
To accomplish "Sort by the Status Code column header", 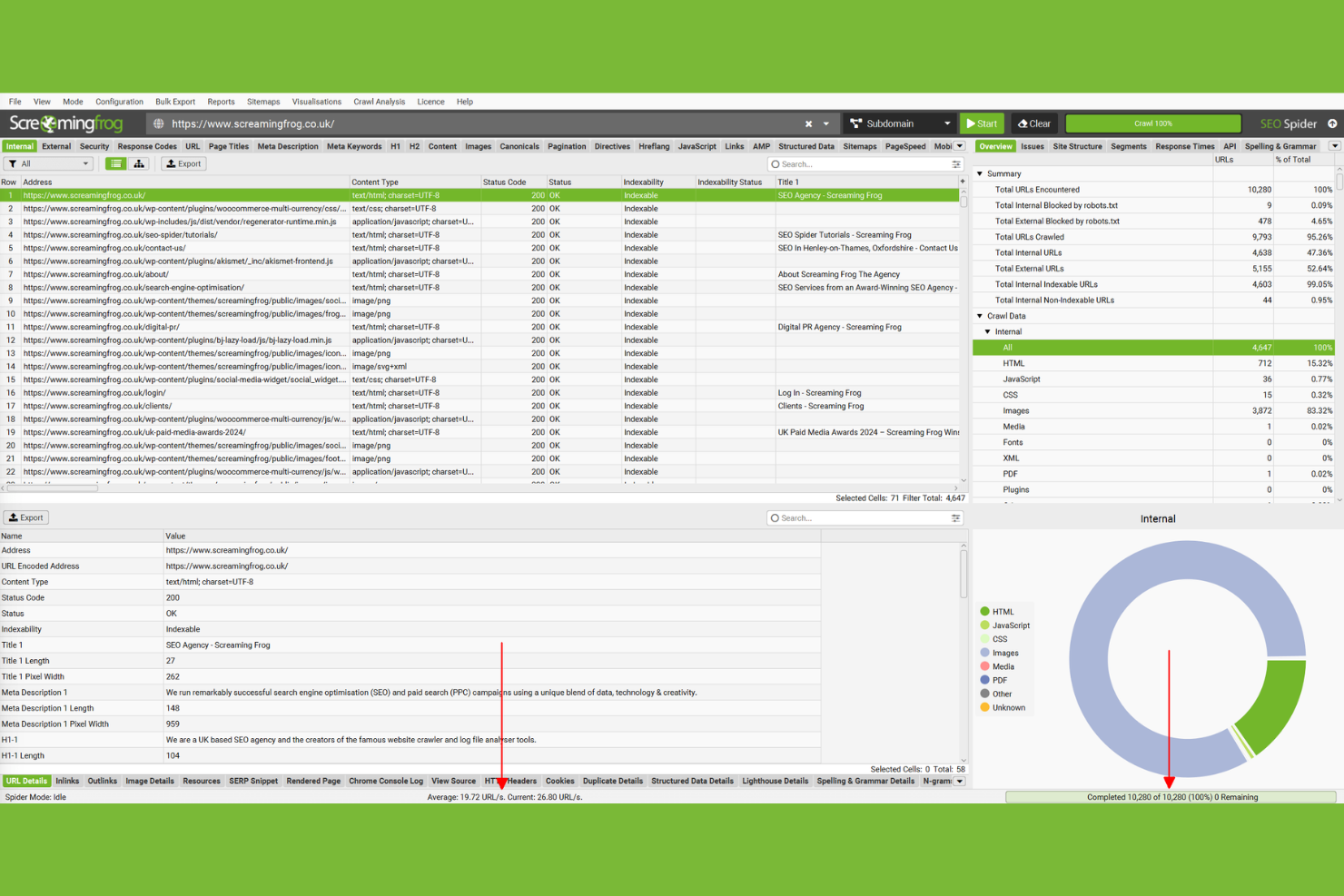I will (513, 182).
